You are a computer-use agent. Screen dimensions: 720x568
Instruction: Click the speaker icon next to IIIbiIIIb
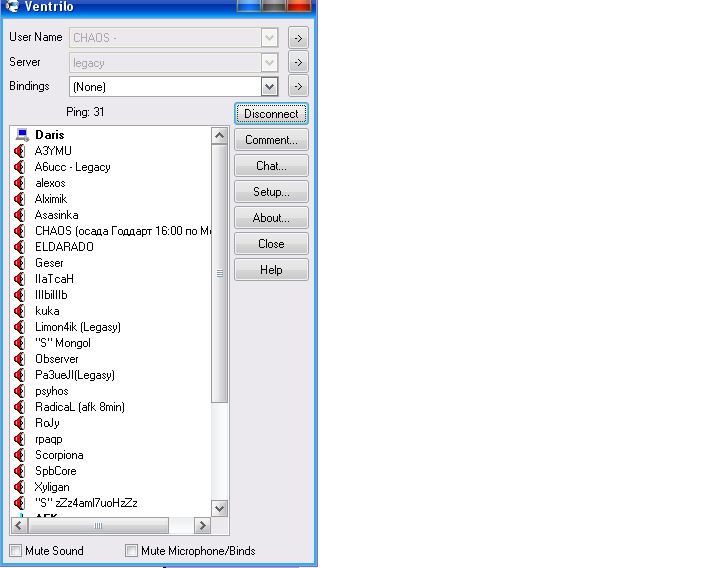[19, 295]
